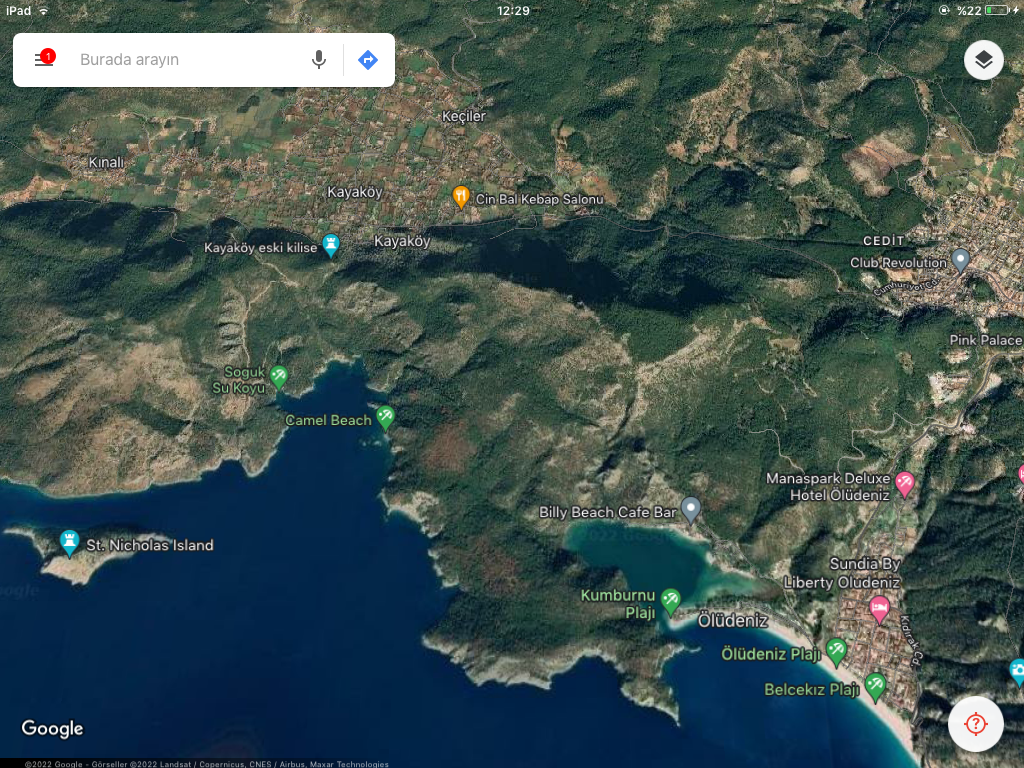Tap the microphone for voice search
Viewport: 1024px width, 768px height.
coord(319,59)
